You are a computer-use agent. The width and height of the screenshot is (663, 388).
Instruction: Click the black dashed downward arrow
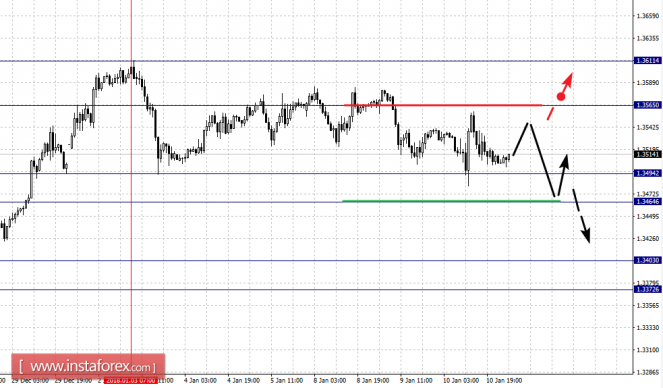click(581, 216)
